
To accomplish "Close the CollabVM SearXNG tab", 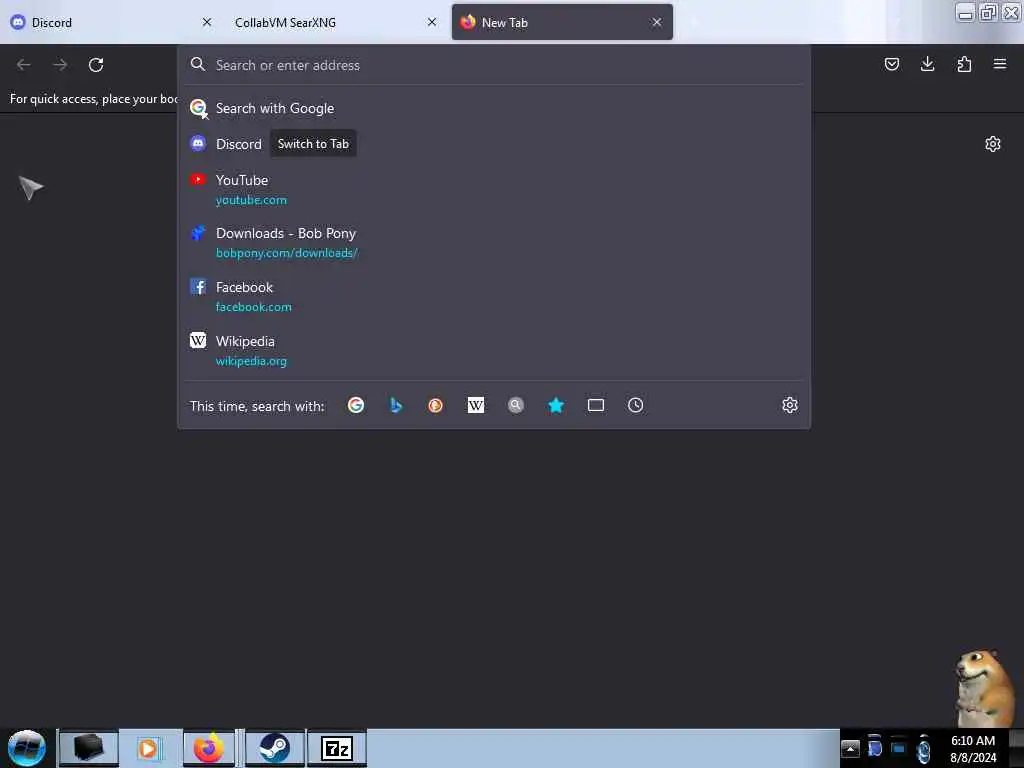I will coord(432,22).
